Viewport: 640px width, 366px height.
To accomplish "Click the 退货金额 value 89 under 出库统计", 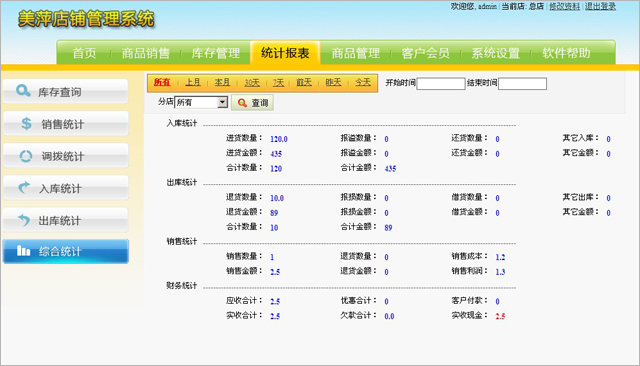I will (x=274, y=213).
